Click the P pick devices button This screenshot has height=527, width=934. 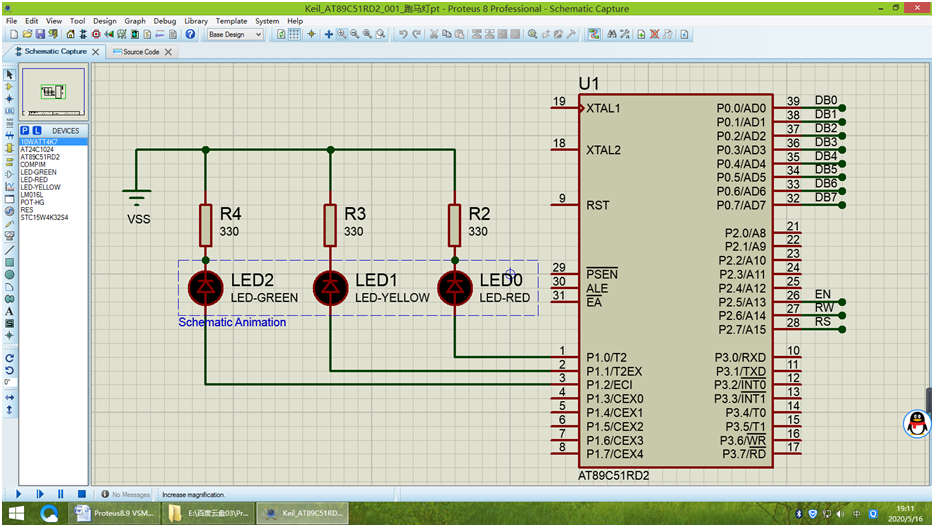pos(24,130)
